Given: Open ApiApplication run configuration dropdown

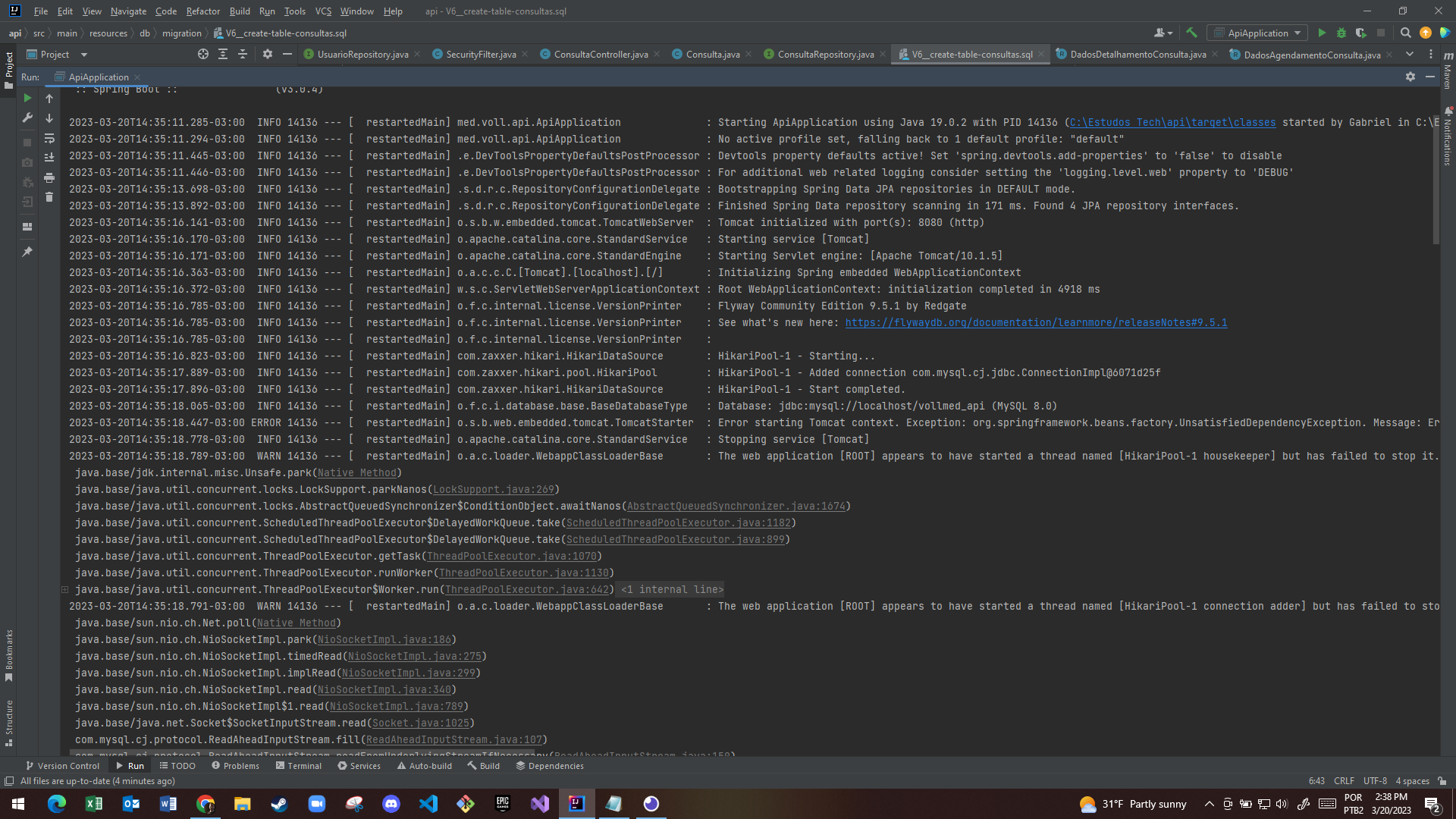Looking at the screenshot, I should pos(1257,33).
